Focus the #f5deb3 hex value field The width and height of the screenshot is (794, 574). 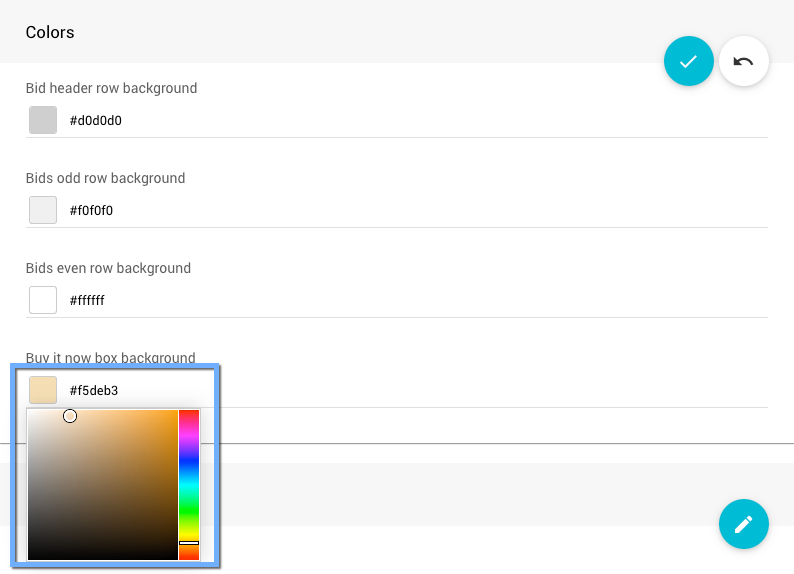tap(400, 391)
